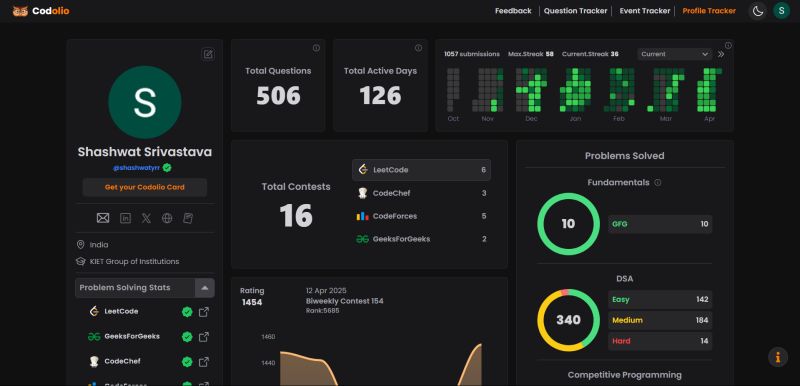Screen dimensions: 800x386
Task: Open the resume document icon
Action: coord(188,218)
